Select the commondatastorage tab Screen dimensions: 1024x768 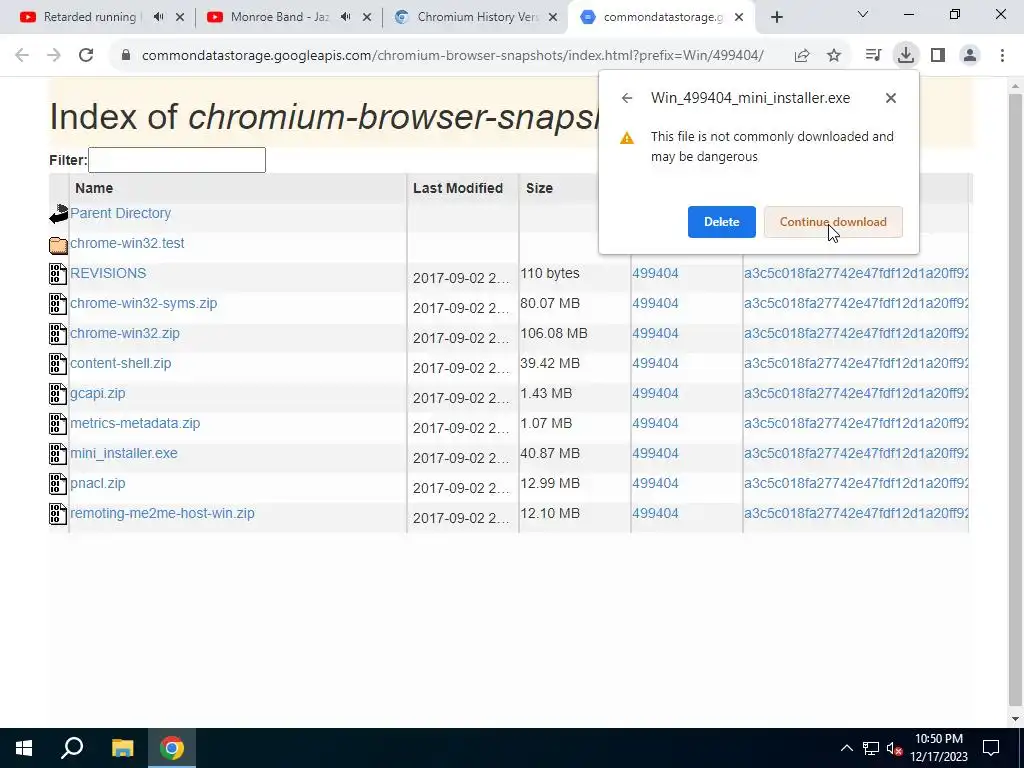coord(663,17)
